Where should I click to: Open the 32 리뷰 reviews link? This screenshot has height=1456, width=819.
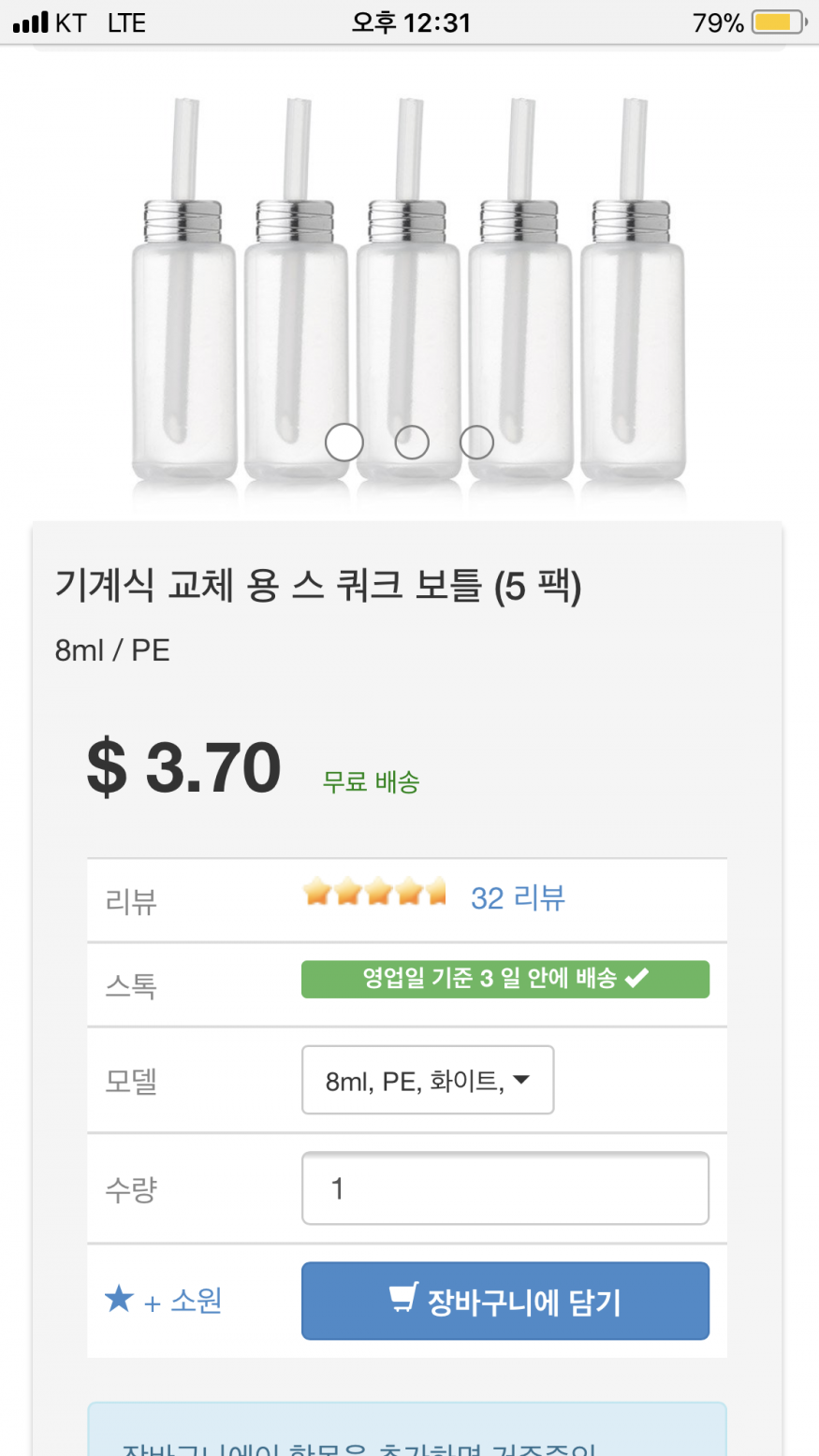click(x=518, y=898)
